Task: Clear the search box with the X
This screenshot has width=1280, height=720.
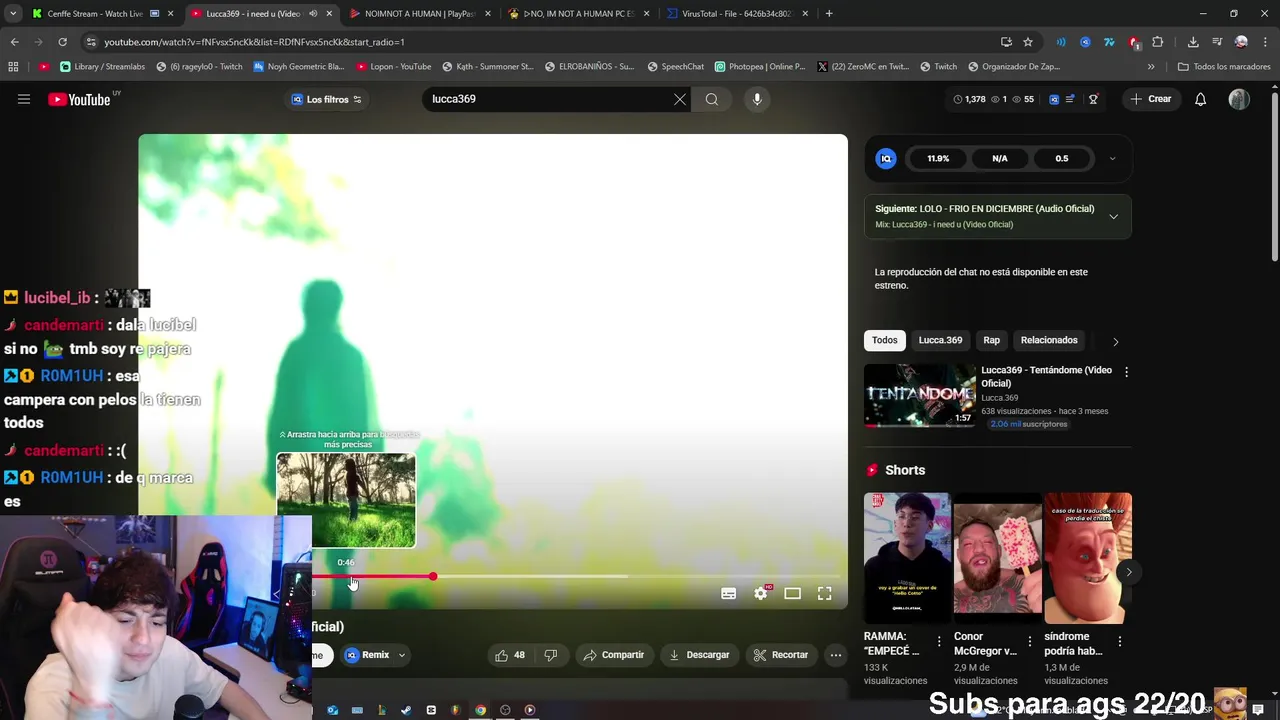Action: [x=680, y=99]
